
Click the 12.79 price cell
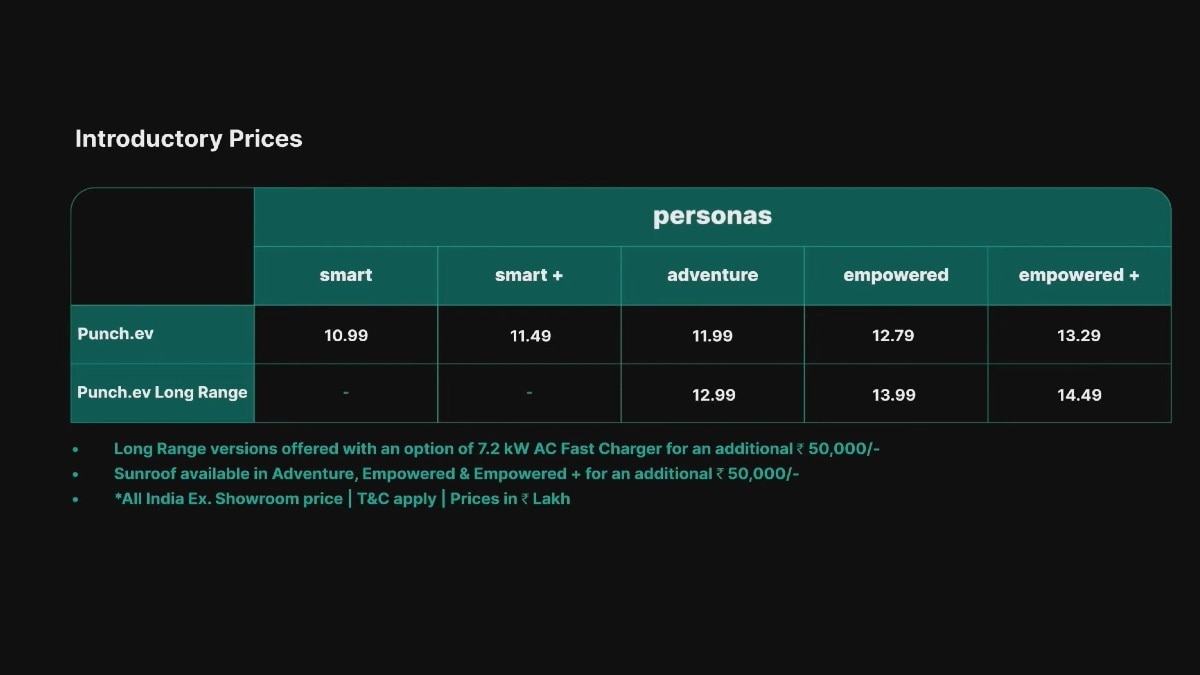pos(893,335)
